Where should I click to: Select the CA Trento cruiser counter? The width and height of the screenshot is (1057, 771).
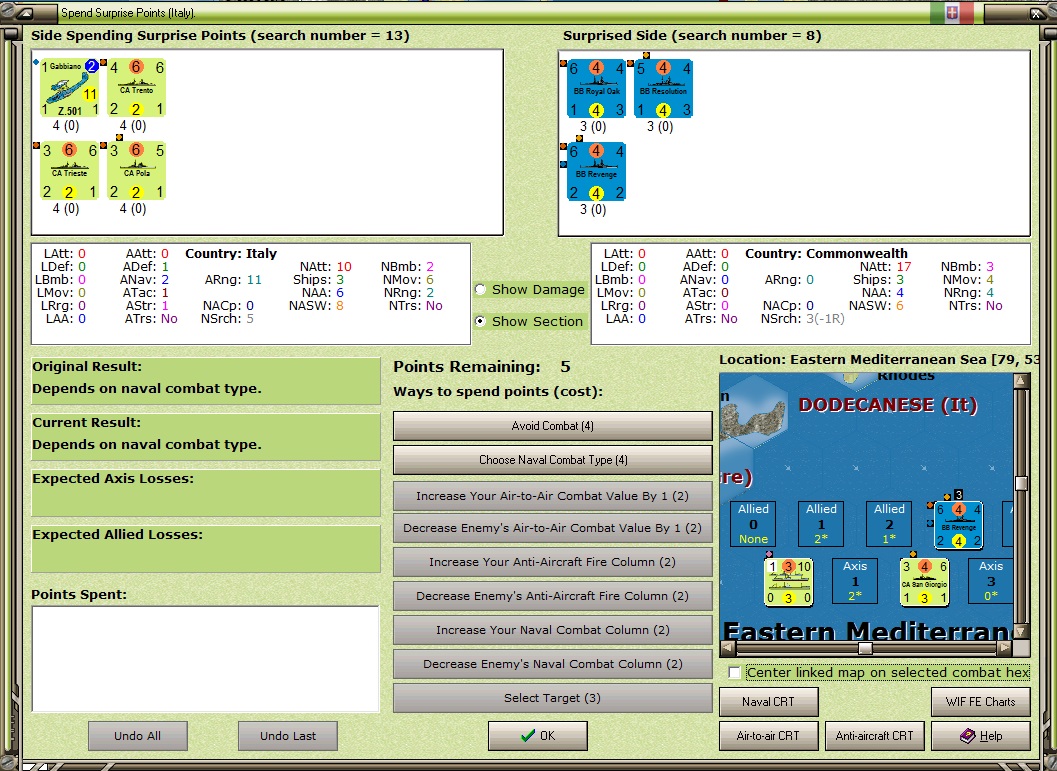pyautogui.click(x=136, y=88)
